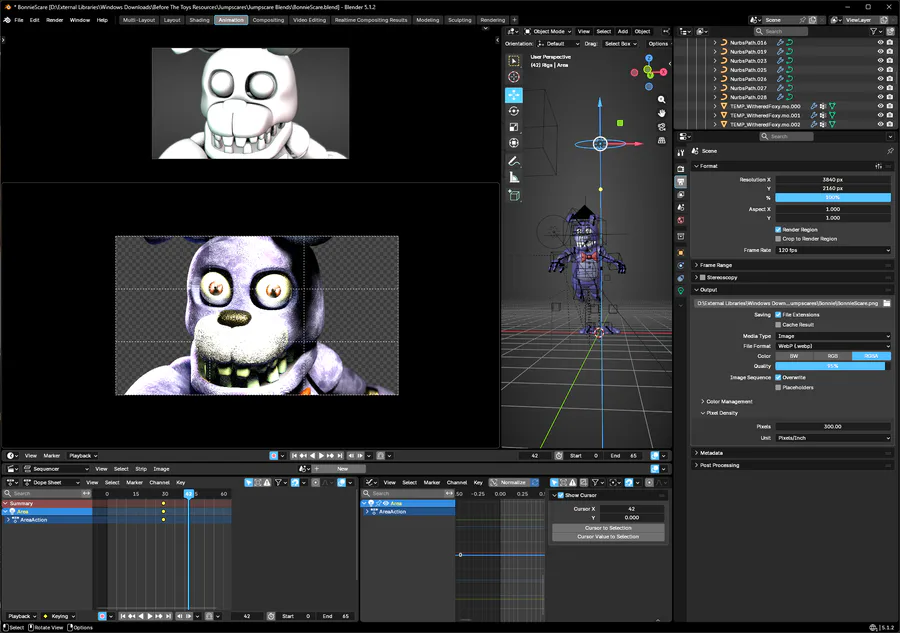Toggle Render Region checkbox
900x633 pixels.
(x=778, y=230)
